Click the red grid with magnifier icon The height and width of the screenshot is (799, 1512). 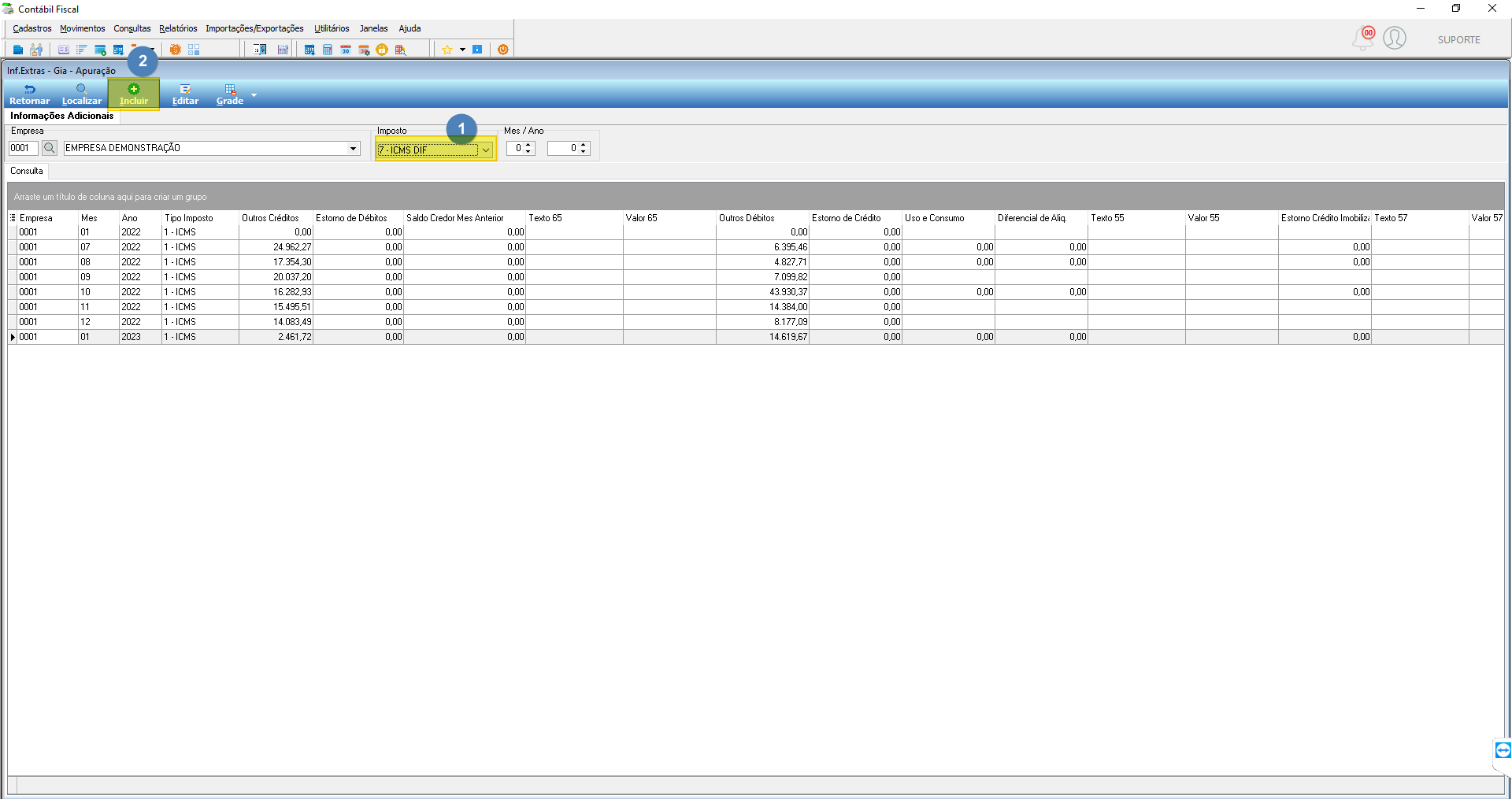coord(400,50)
